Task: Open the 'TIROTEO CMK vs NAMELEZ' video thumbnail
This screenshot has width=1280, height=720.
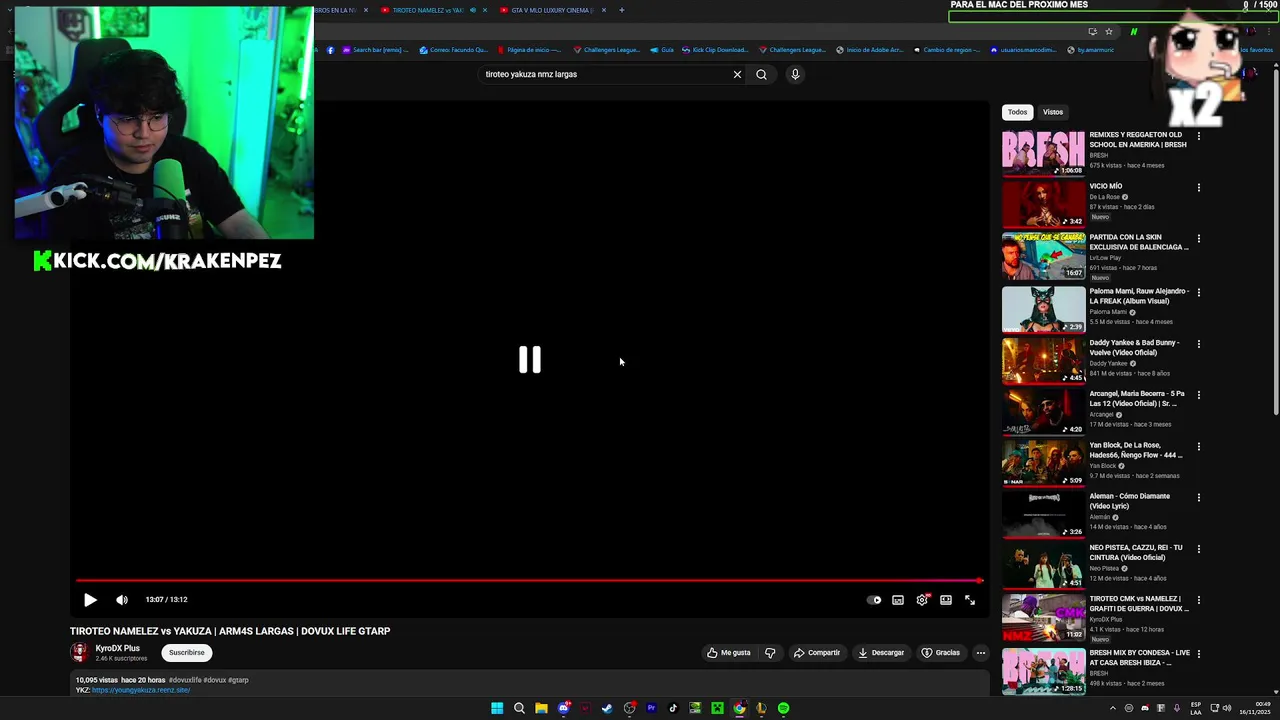Action: 1043,617
